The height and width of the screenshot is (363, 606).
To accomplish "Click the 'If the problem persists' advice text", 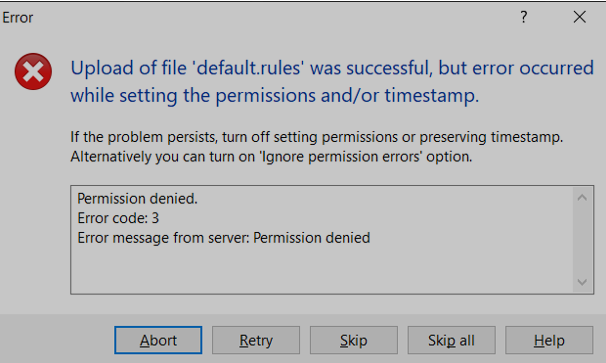I will (317, 137).
